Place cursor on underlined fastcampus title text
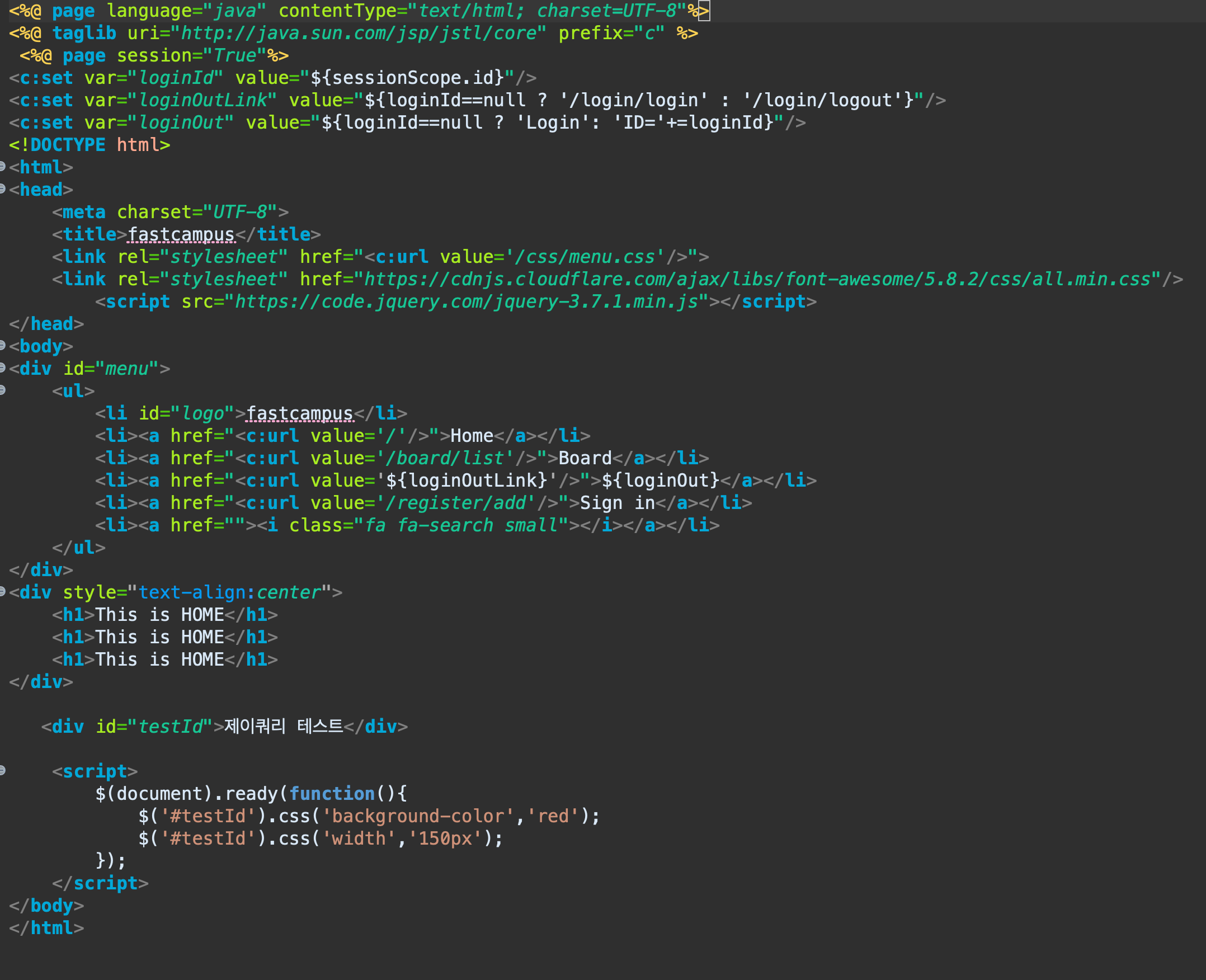1206x980 pixels. (x=181, y=234)
